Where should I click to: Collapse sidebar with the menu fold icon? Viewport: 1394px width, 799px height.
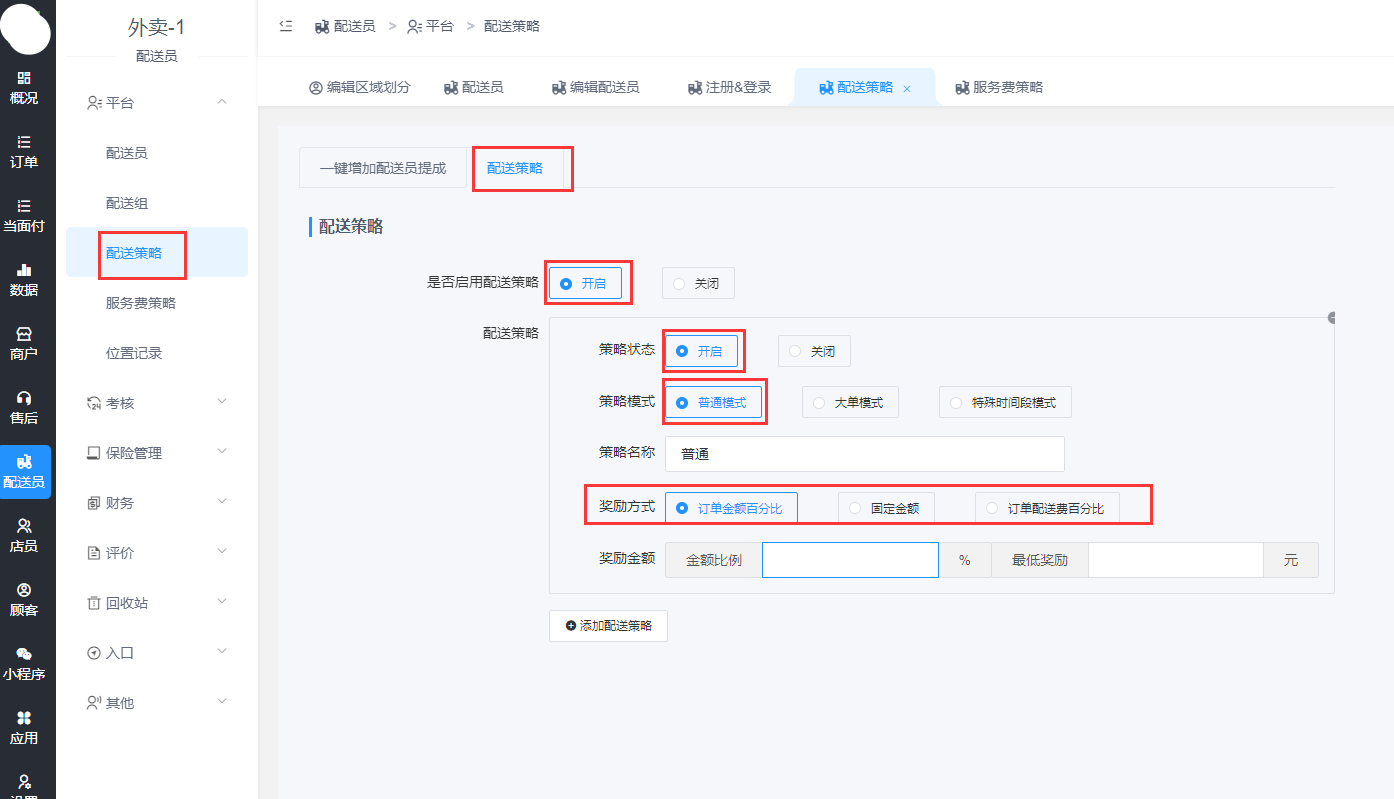[286, 26]
